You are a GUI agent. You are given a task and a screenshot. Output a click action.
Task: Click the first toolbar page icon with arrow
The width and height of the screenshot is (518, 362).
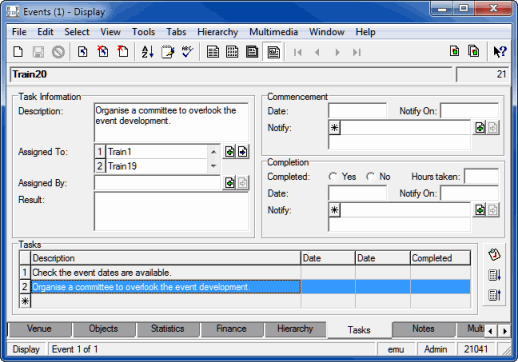point(83,52)
